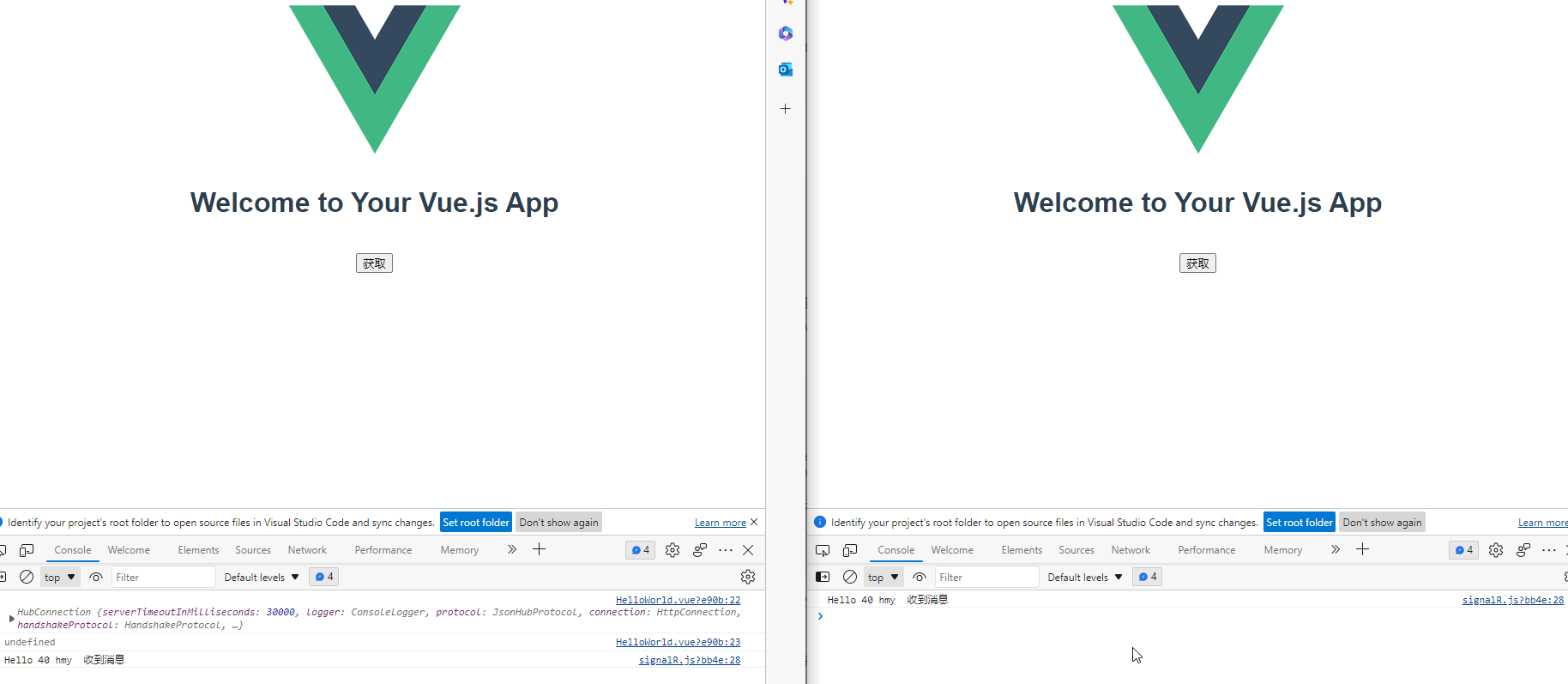This screenshot has height=684, width=1568.
Task: Open Microsoft 365 icon in the middle sidebar
Action: [x=786, y=33]
